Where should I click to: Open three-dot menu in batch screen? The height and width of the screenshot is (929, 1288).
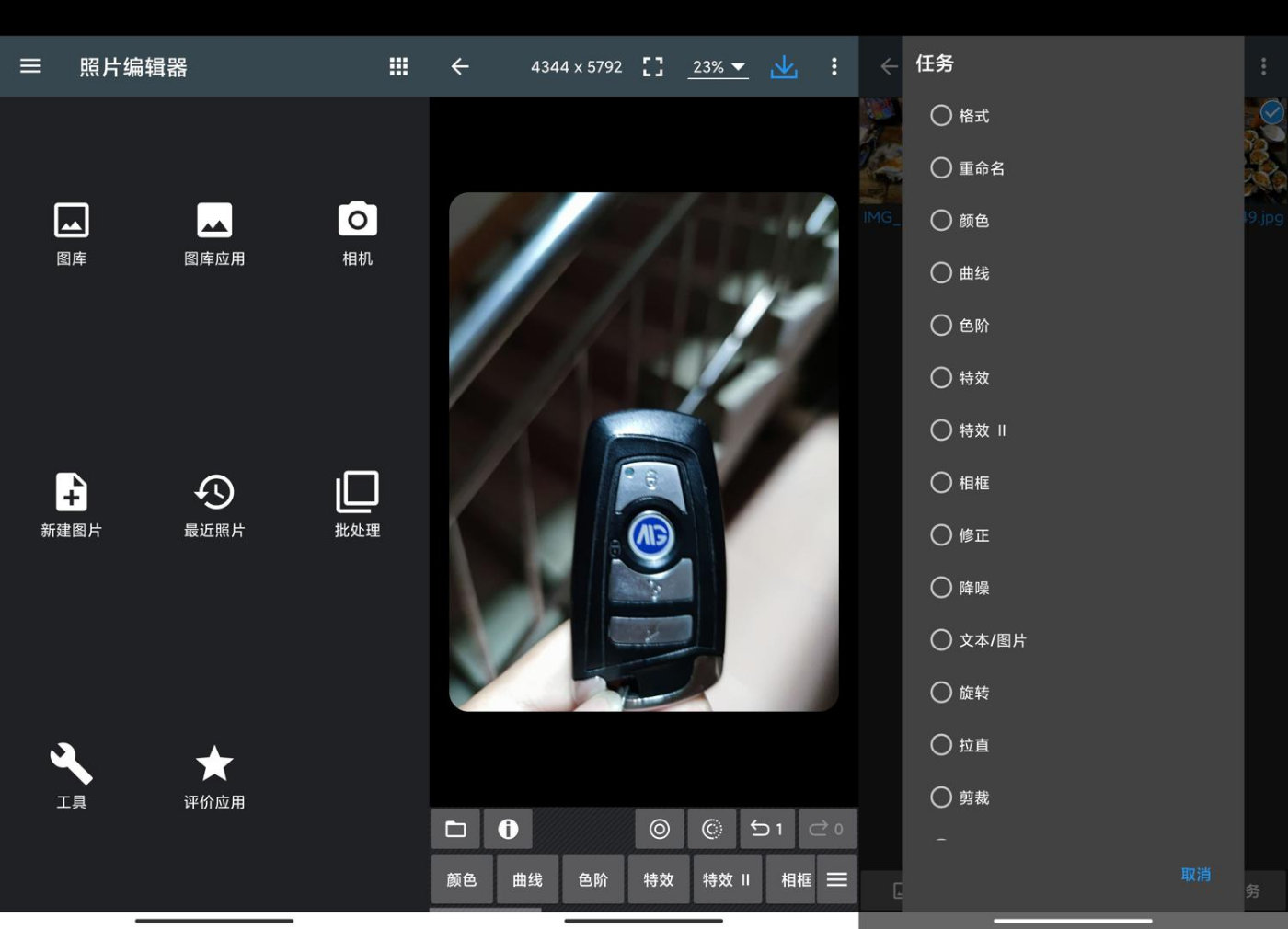click(1263, 66)
